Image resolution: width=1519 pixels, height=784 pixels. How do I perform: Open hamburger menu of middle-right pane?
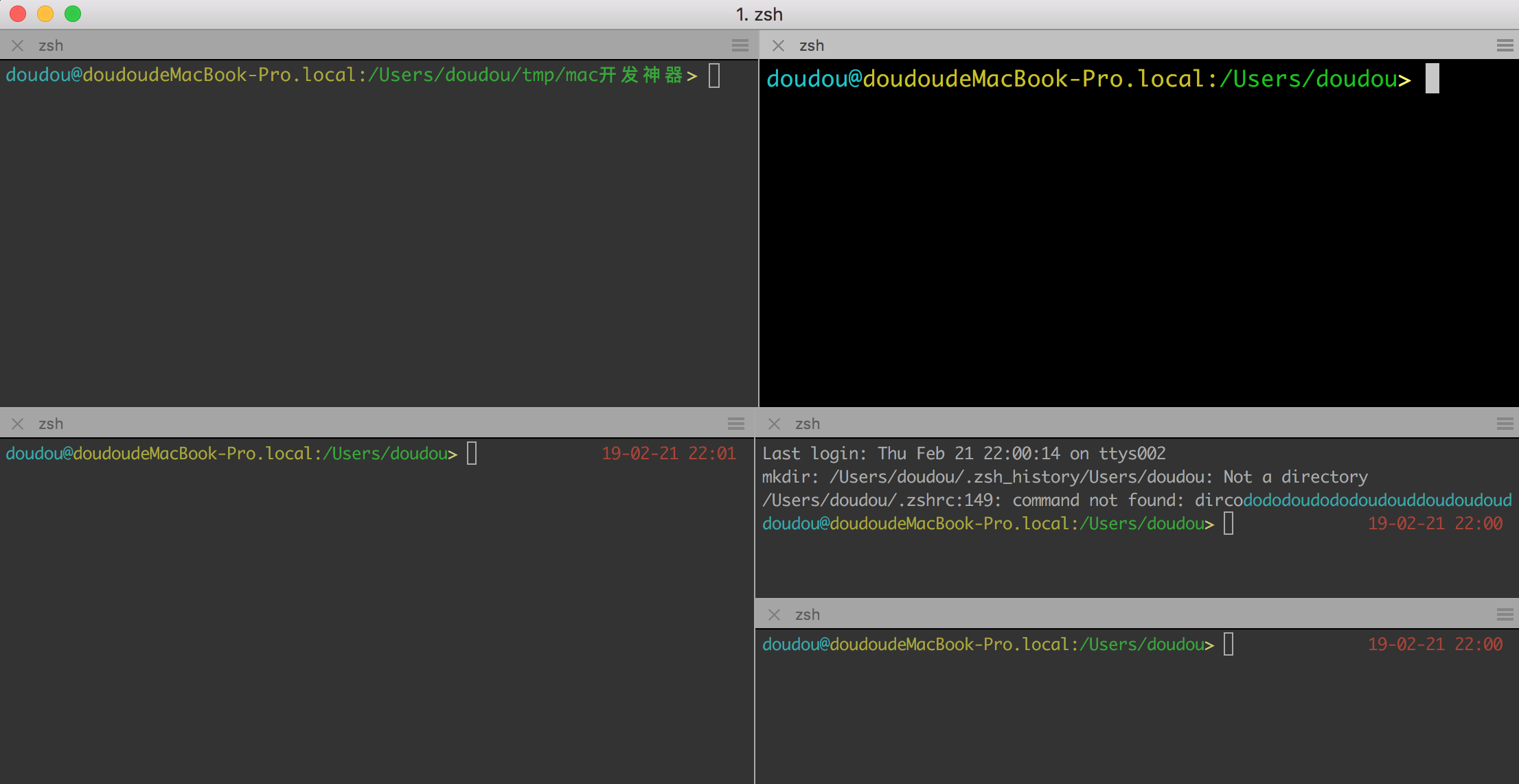[x=1505, y=424]
